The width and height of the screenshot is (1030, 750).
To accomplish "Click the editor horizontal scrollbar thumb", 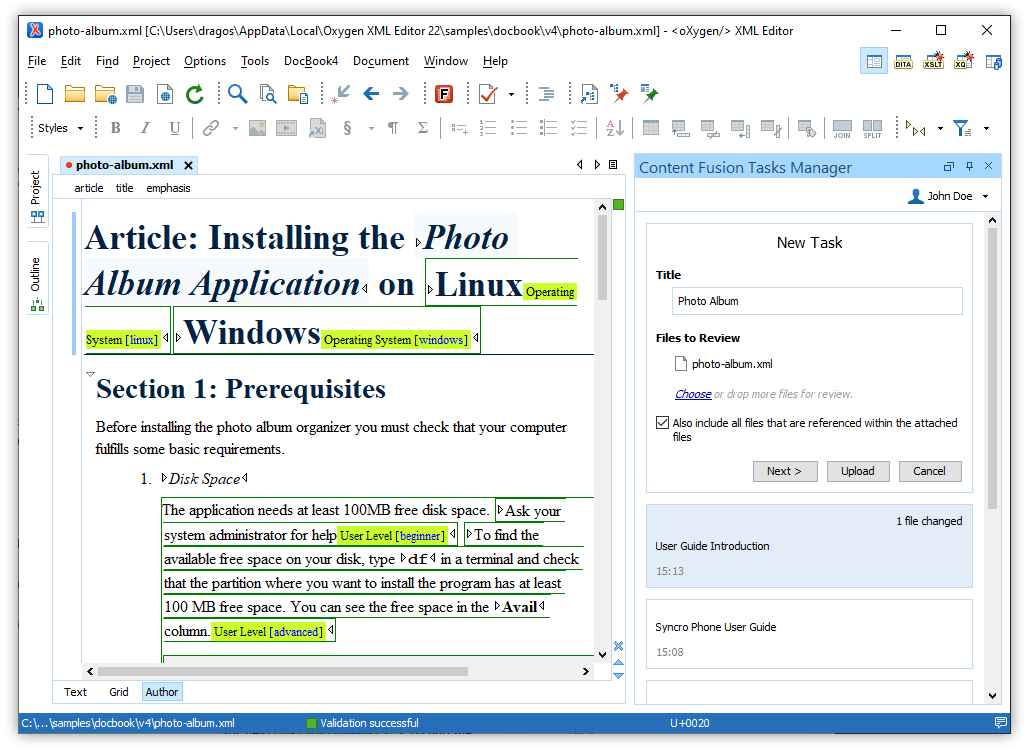I will click(282, 672).
